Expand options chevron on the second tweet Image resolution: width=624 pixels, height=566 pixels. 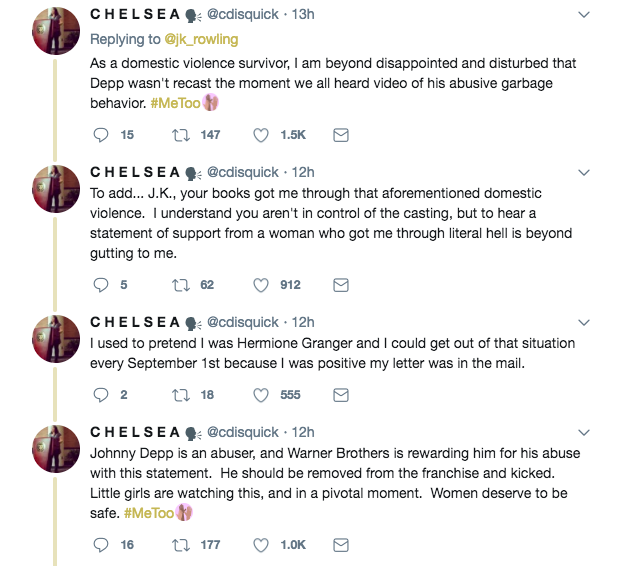(584, 172)
